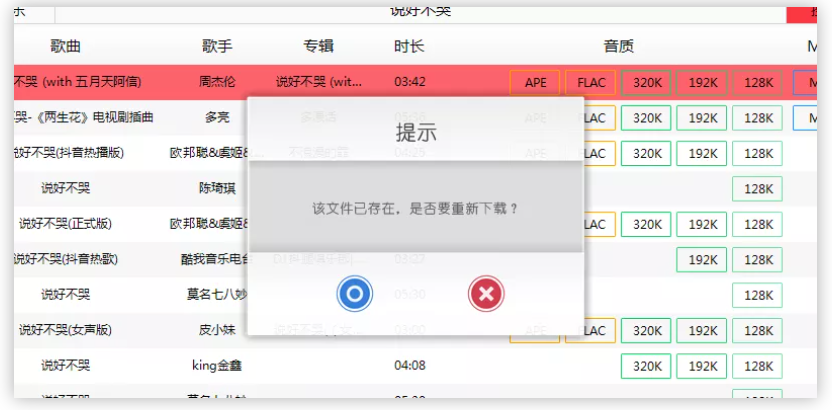
Task: Pick 128K quality for 陈琦琪 song
Action: pos(757,189)
